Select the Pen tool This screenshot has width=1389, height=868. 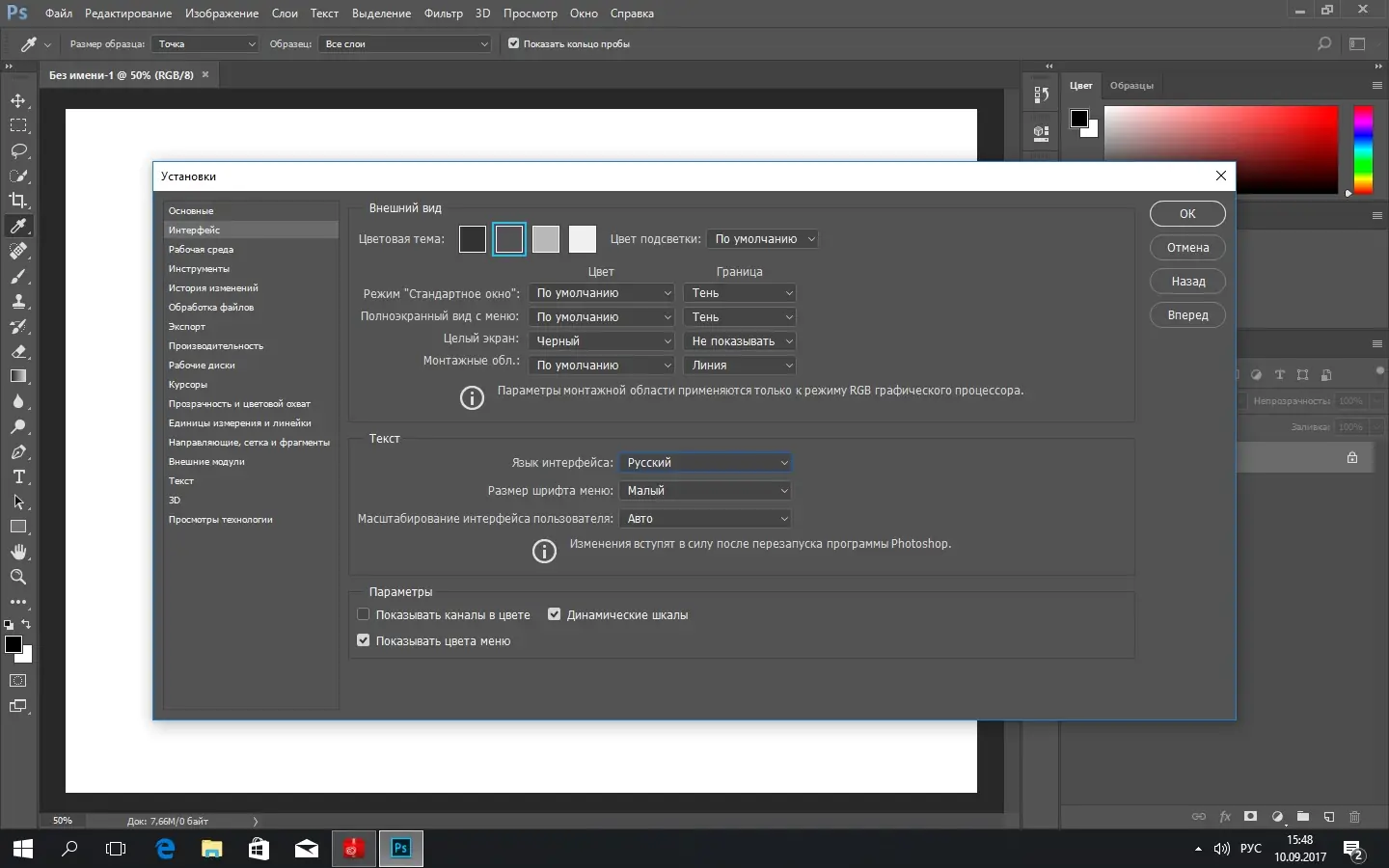18,451
